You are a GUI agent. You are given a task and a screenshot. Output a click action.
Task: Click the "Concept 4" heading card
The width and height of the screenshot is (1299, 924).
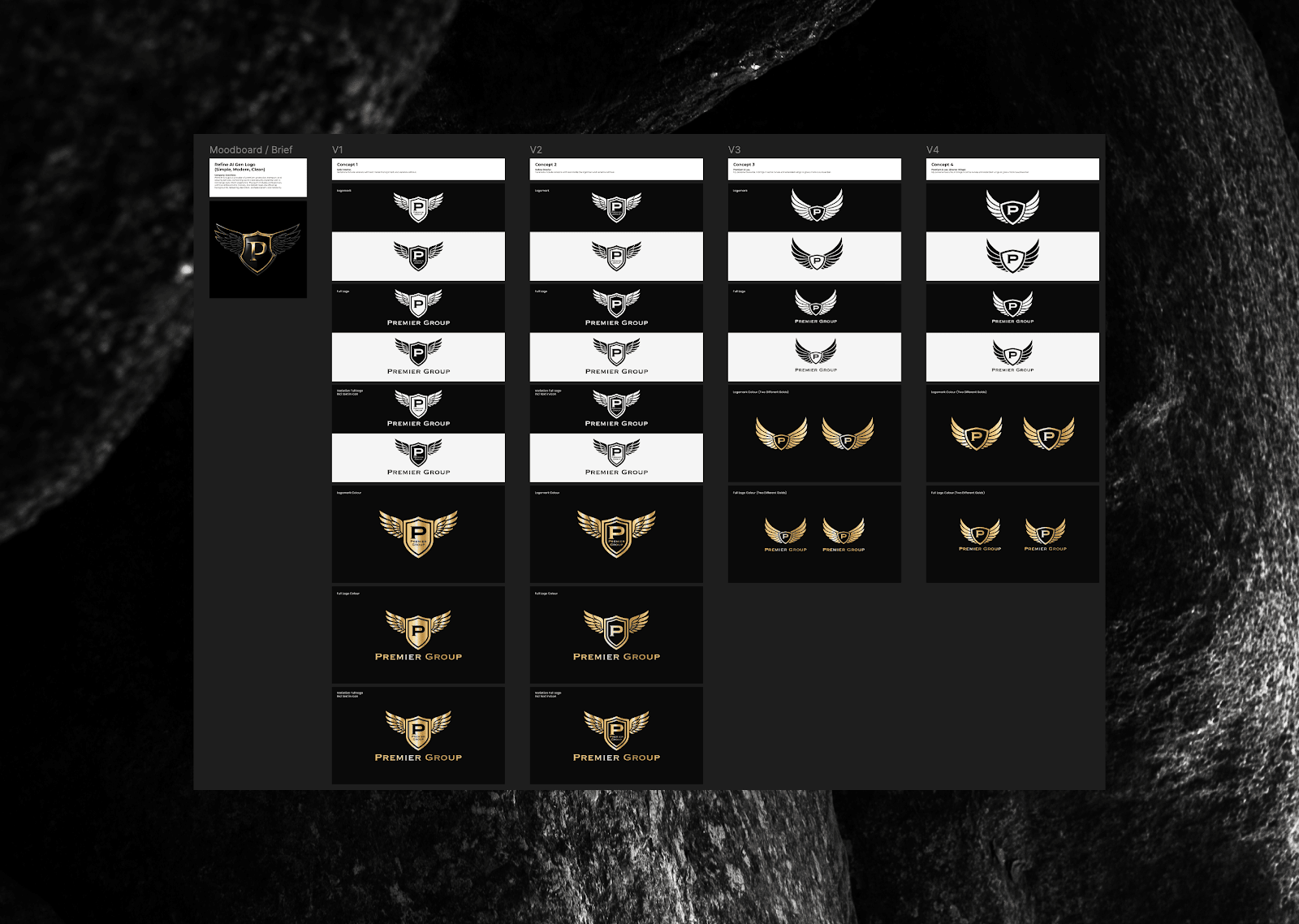tap(1012, 169)
